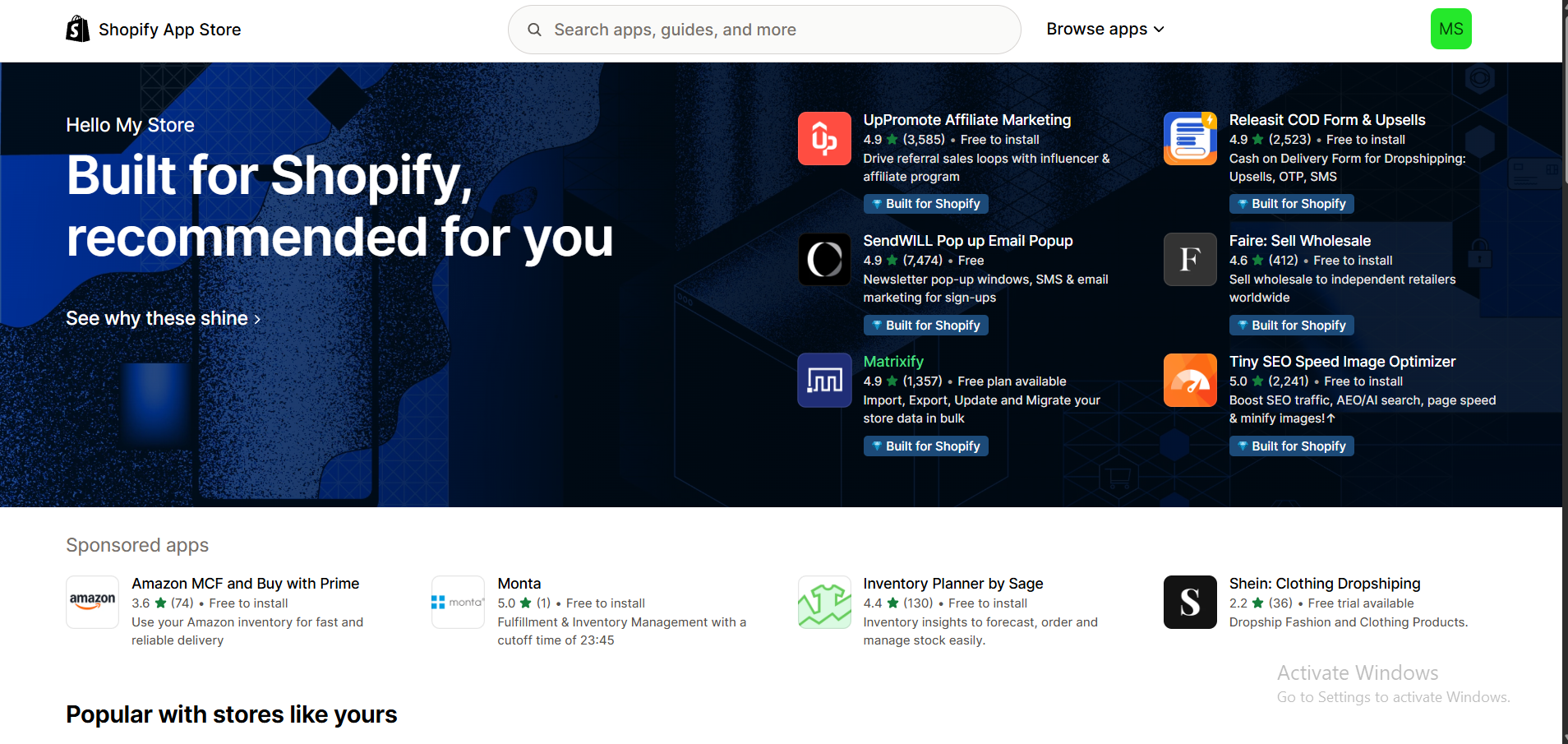The width and height of the screenshot is (1568, 744).
Task: Open Tiny SEO Speed Optimizer icon
Action: pyautogui.click(x=1190, y=380)
